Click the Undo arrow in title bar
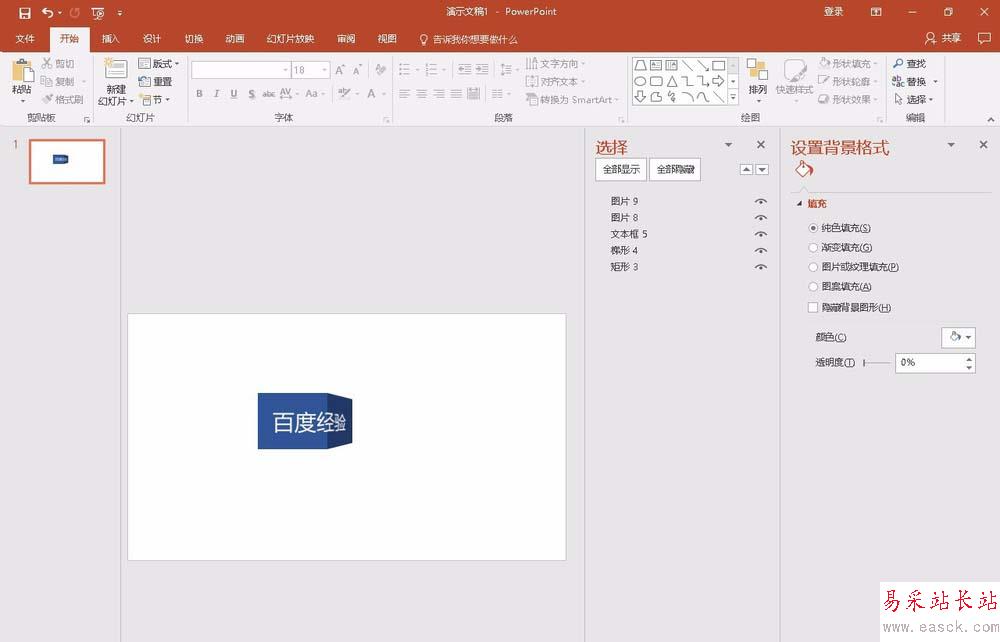Viewport: 1000px width, 642px height. [x=47, y=12]
